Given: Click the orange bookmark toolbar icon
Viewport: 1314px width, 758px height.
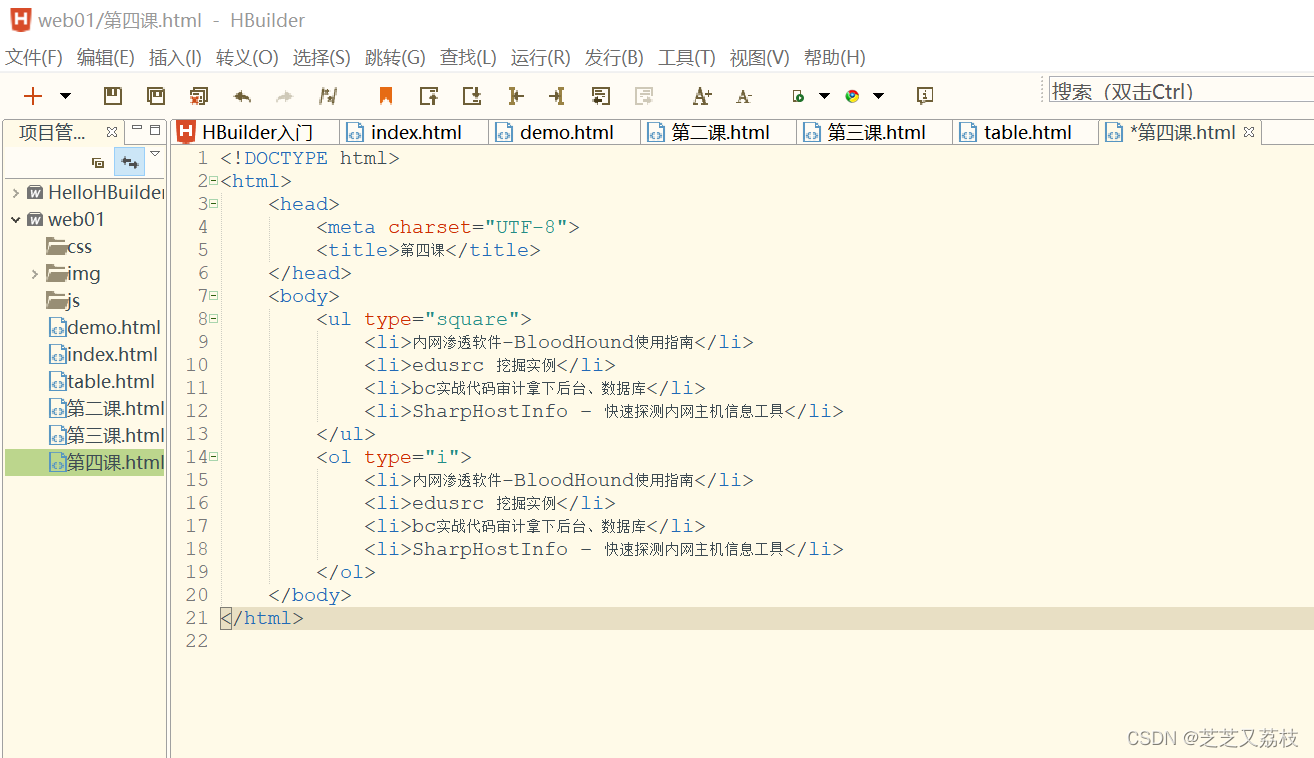Looking at the screenshot, I should [385, 96].
